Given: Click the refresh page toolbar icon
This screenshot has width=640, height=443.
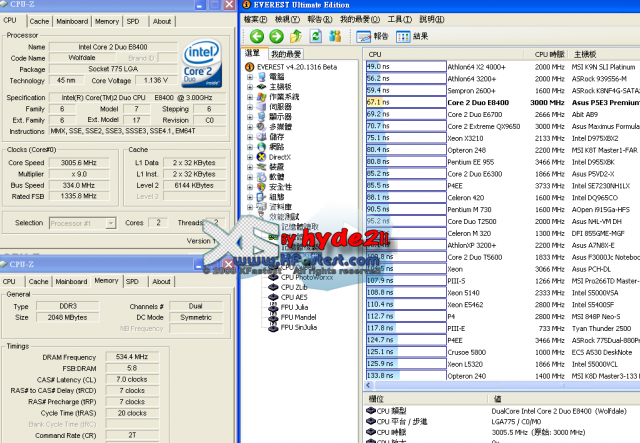Looking at the screenshot, I should [316, 36].
